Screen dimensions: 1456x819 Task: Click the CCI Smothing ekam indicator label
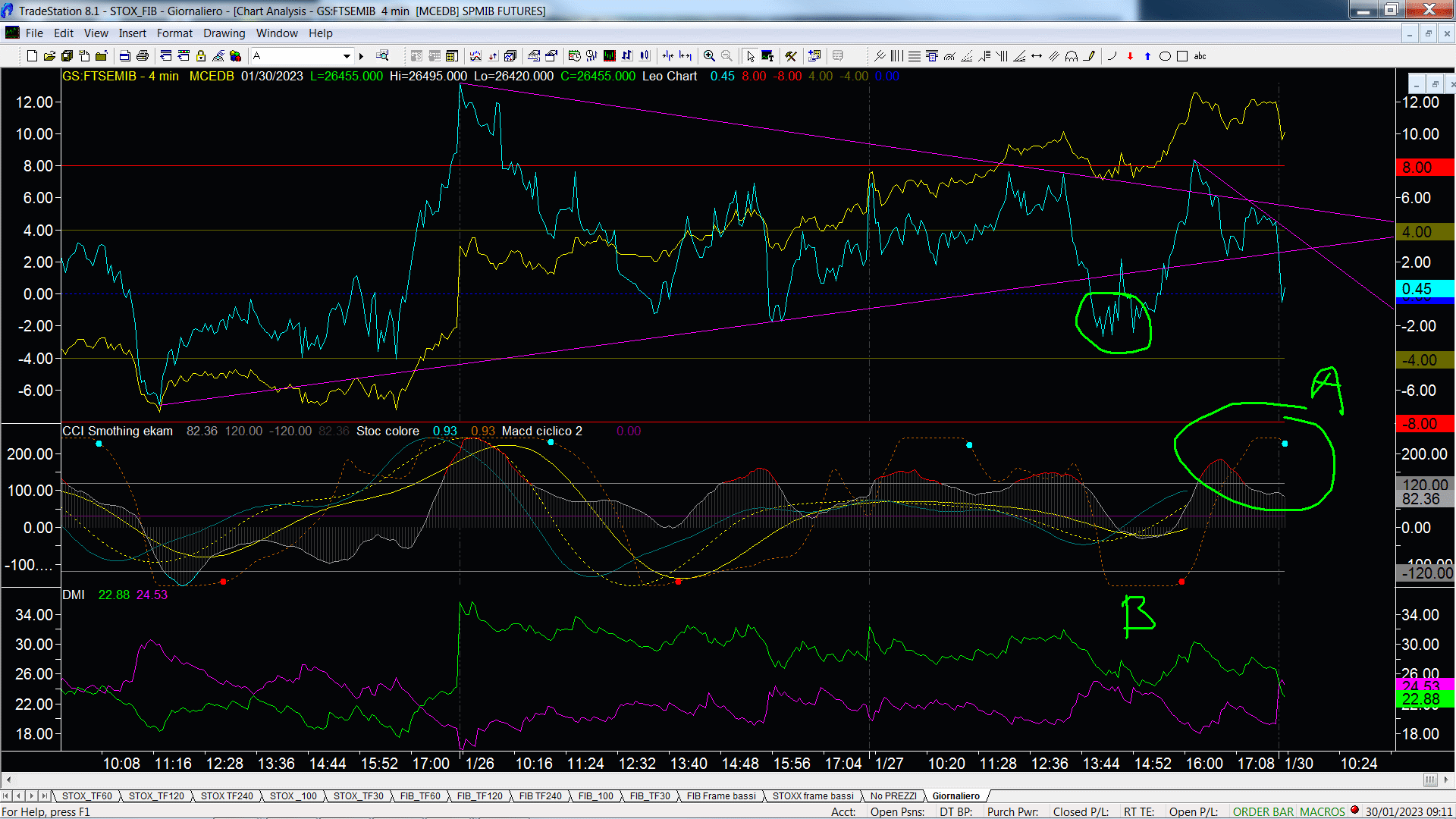coord(118,431)
